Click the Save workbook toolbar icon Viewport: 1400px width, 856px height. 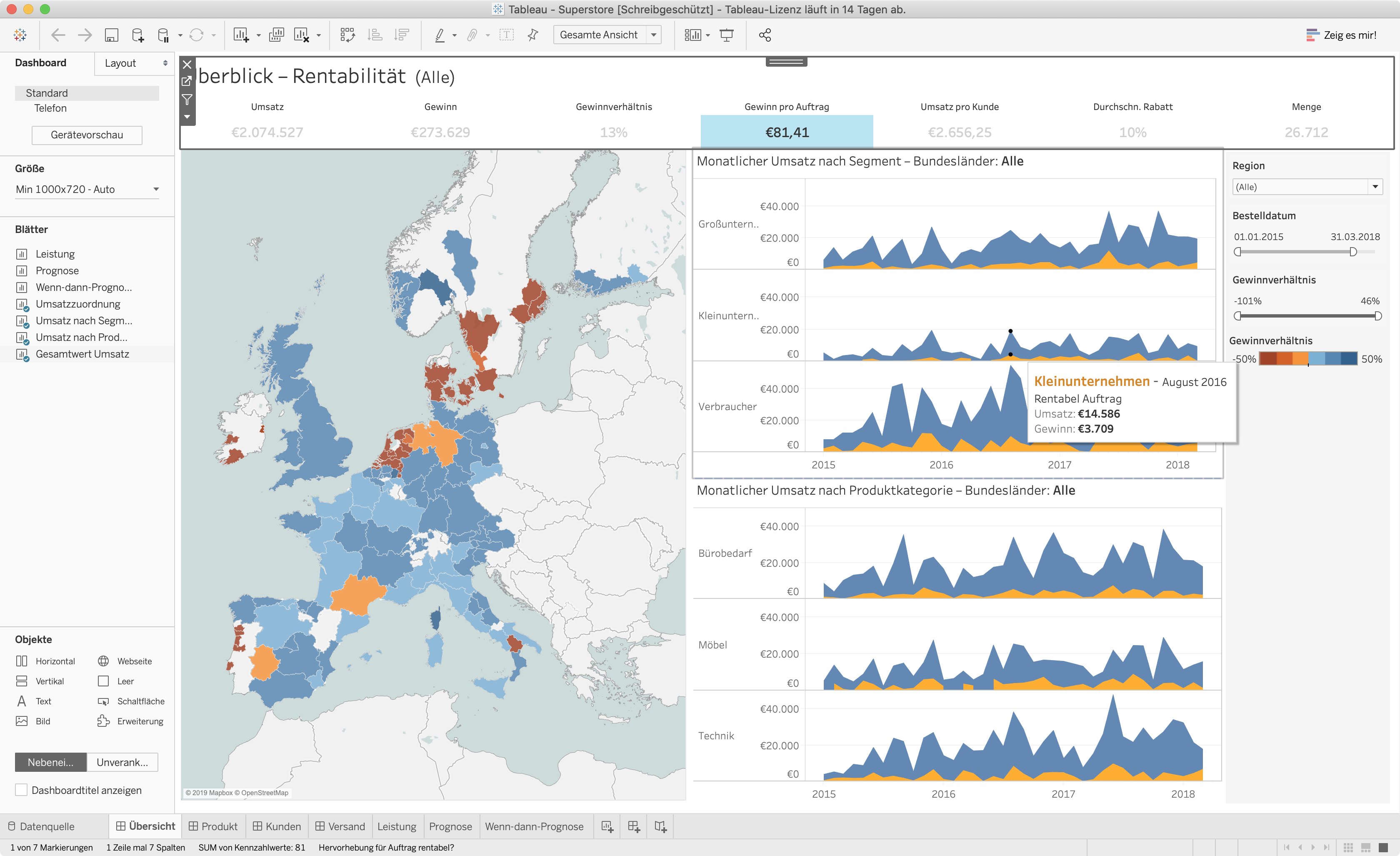111,35
